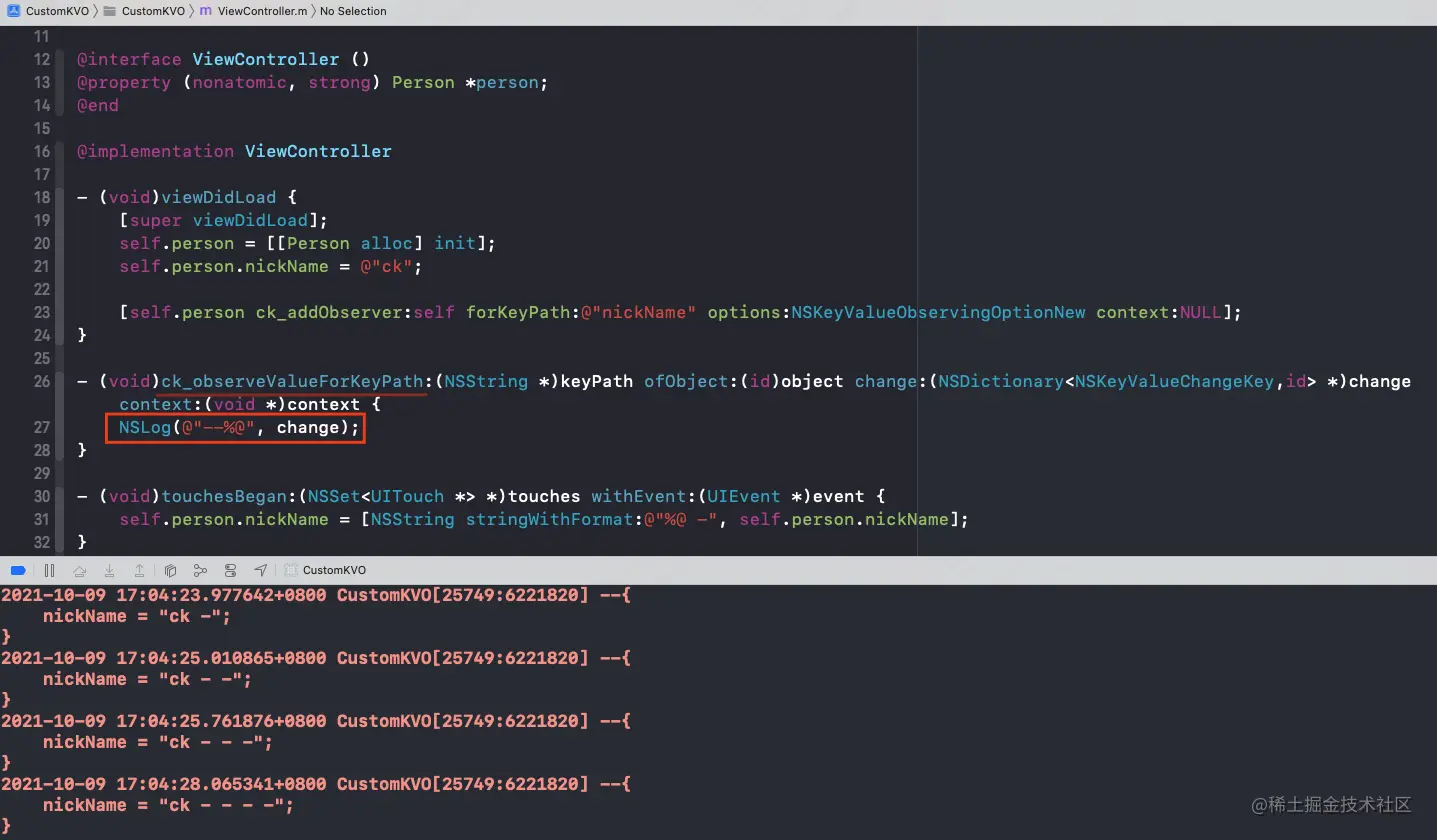Click @interface ViewController declaration
The image size is (1437, 840).
224,59
